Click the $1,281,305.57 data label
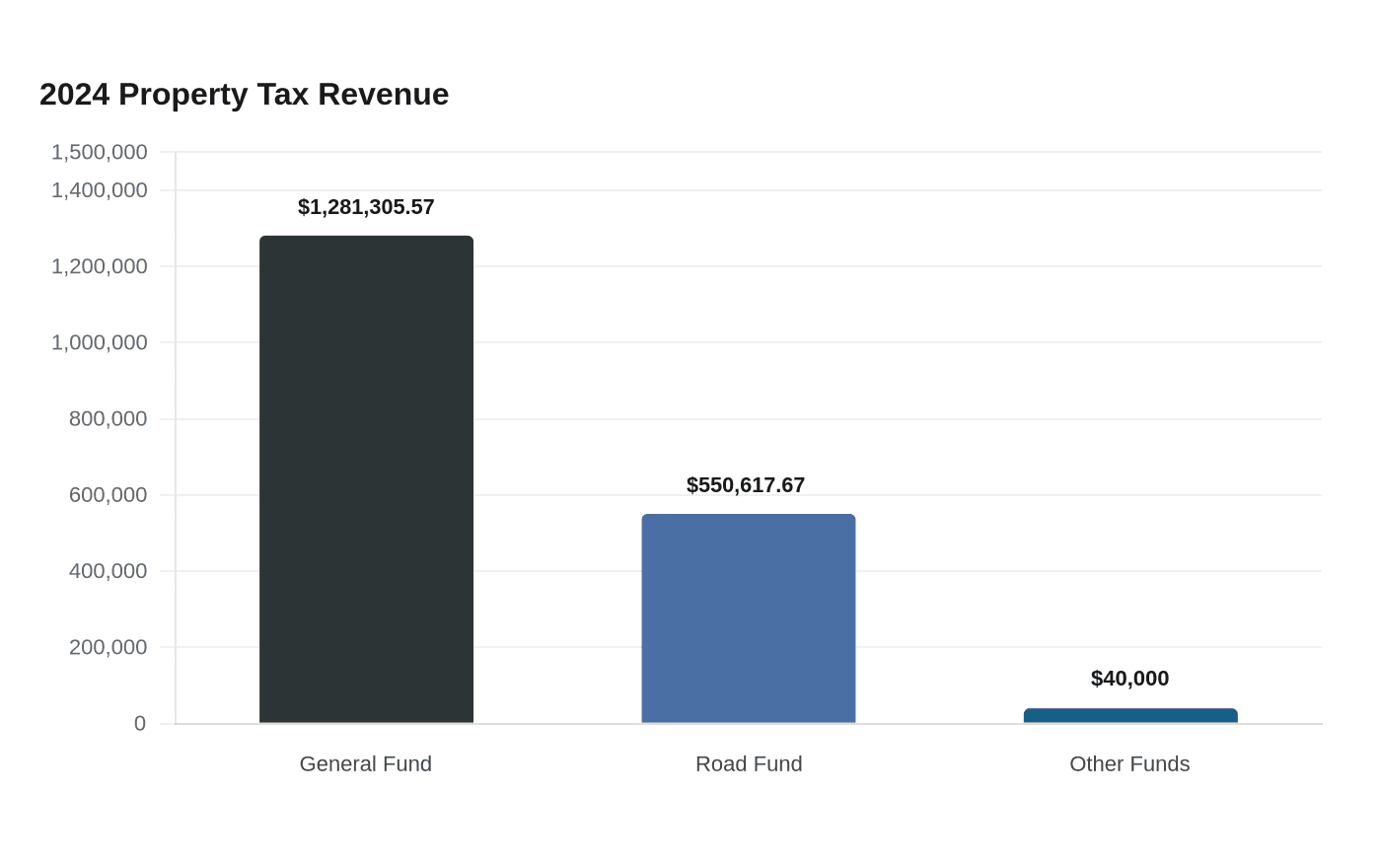The height and width of the screenshot is (868, 1381). [x=366, y=207]
